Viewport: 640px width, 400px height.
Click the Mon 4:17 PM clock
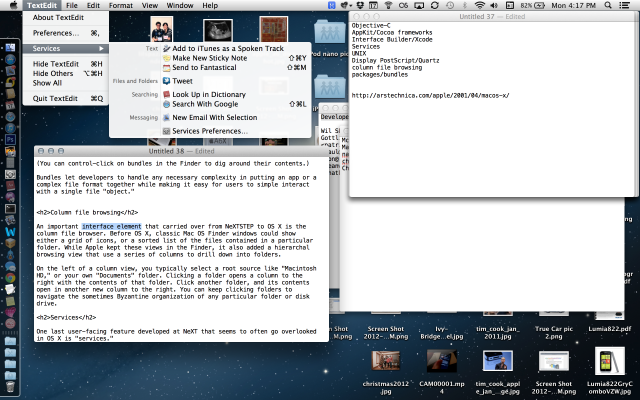[573, 5]
